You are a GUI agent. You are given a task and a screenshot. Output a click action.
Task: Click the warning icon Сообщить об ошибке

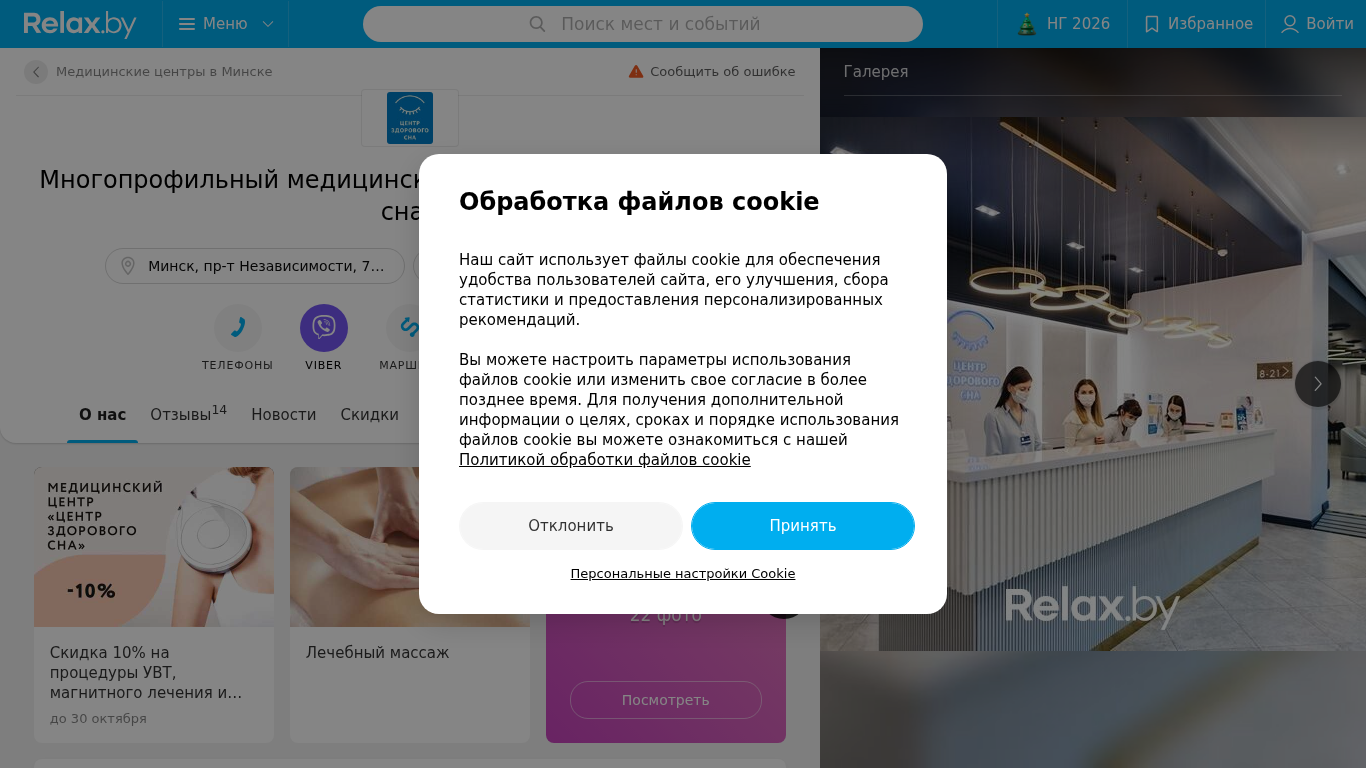coord(636,72)
